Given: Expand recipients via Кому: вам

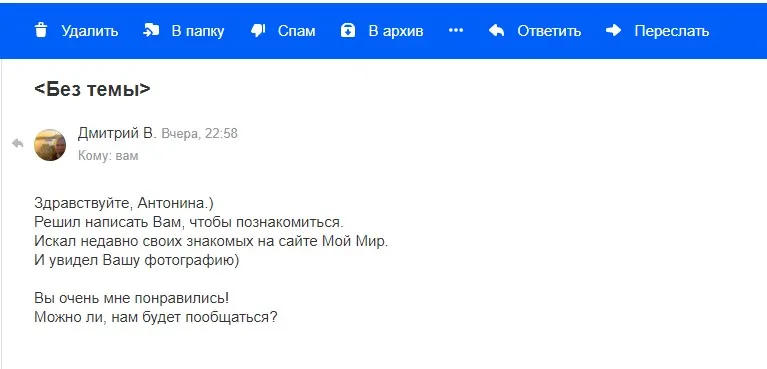Looking at the screenshot, I should (108, 156).
